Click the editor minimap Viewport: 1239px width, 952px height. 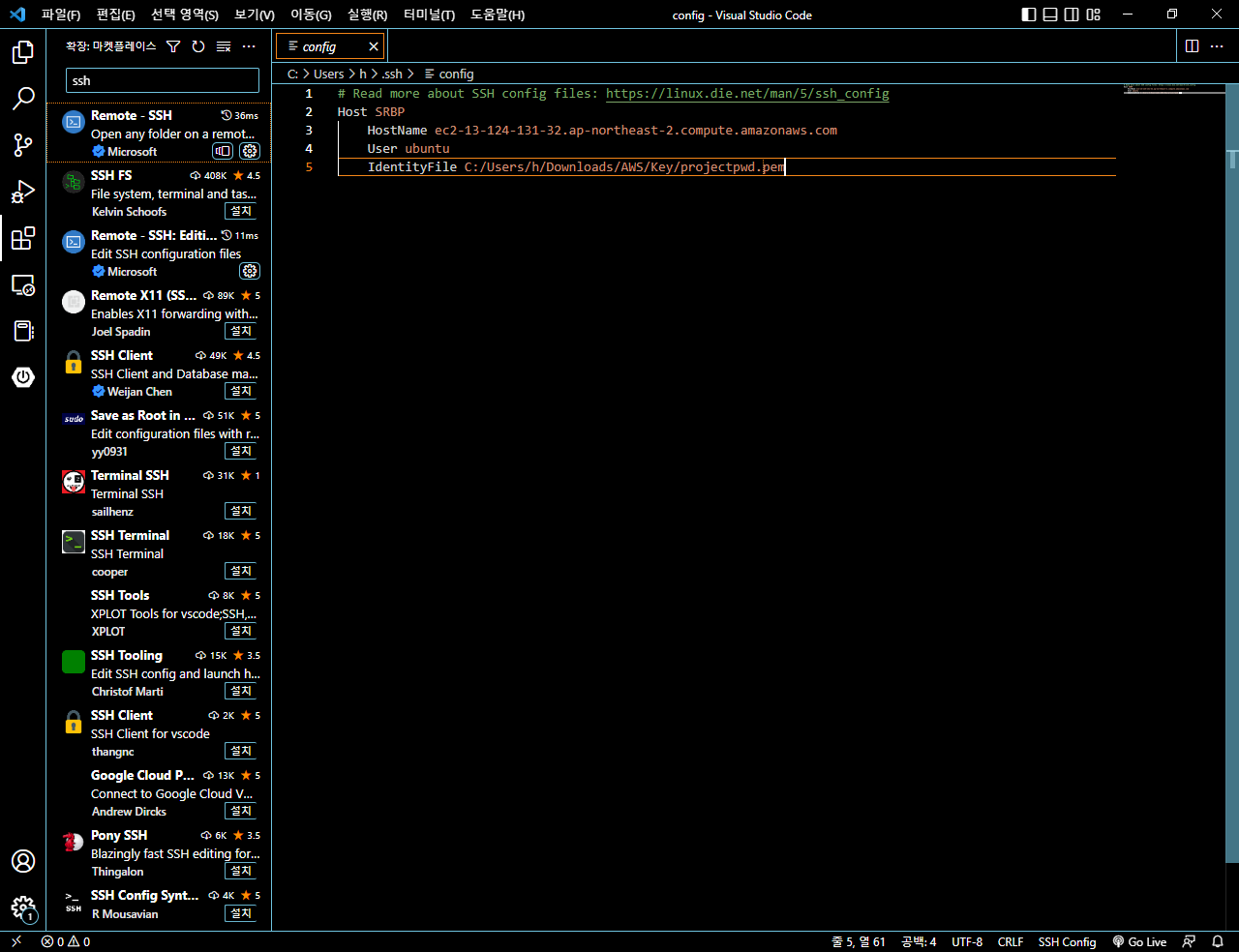(x=1174, y=89)
